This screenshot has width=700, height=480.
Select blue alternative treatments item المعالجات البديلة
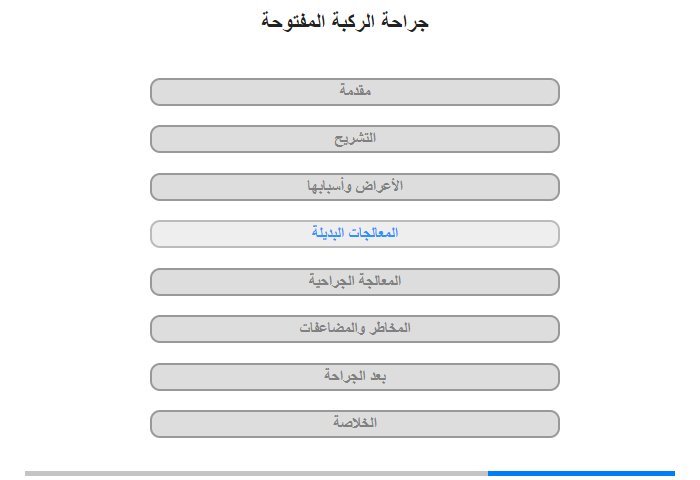point(354,234)
